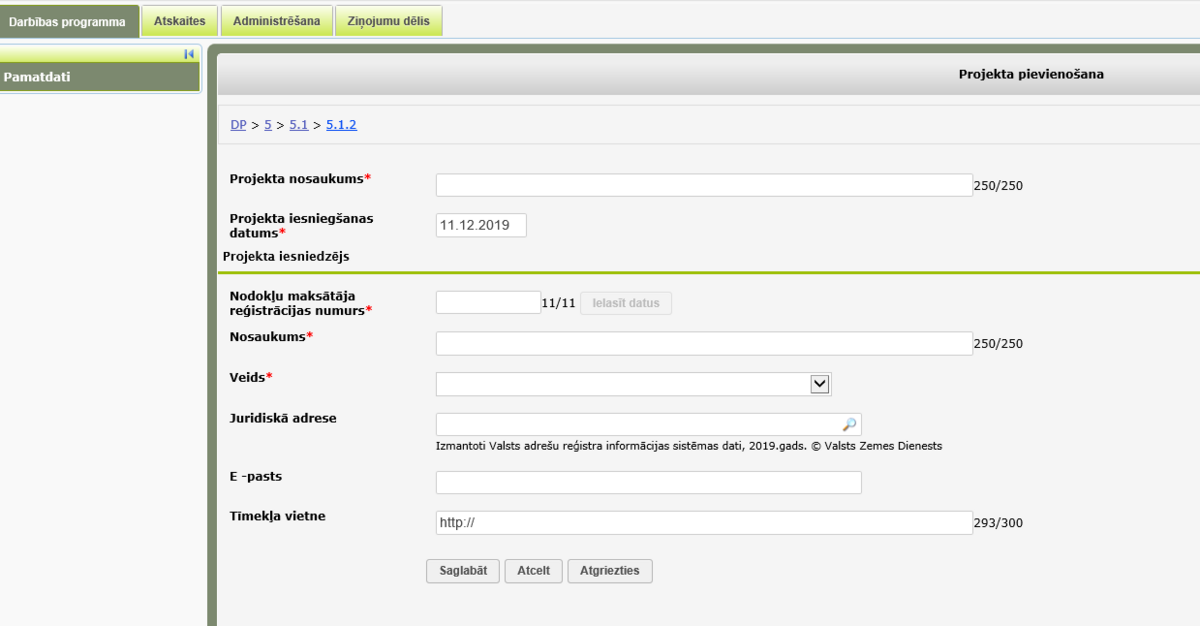This screenshot has height=626, width=1200.
Task: Click the Projekta iesniegšanas datums field
Action: (481, 225)
